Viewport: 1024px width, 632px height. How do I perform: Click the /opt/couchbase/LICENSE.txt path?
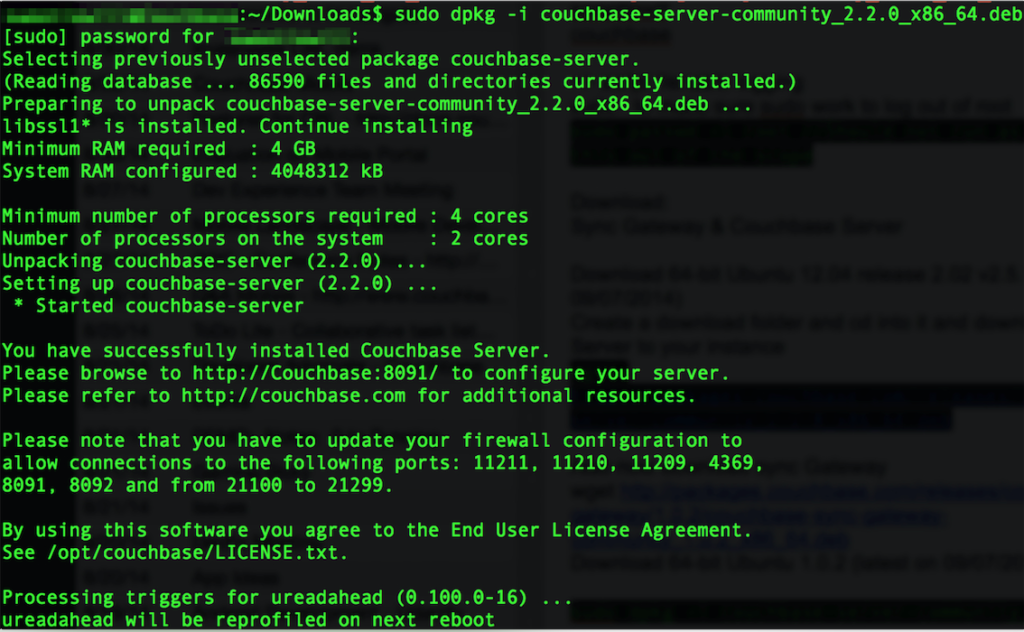(192, 552)
